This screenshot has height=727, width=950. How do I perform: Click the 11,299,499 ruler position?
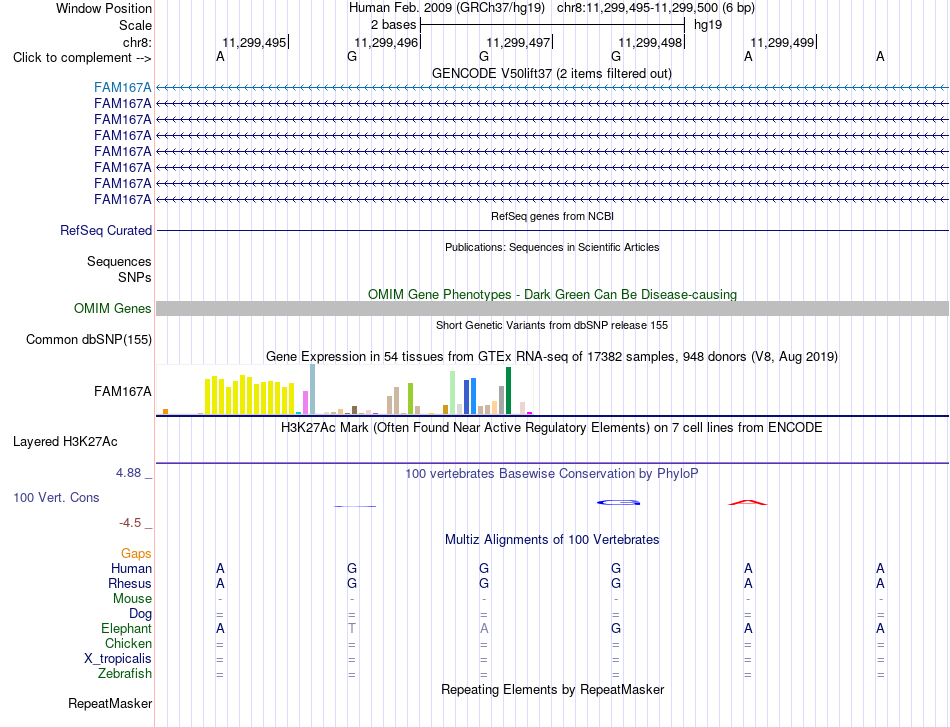(783, 42)
